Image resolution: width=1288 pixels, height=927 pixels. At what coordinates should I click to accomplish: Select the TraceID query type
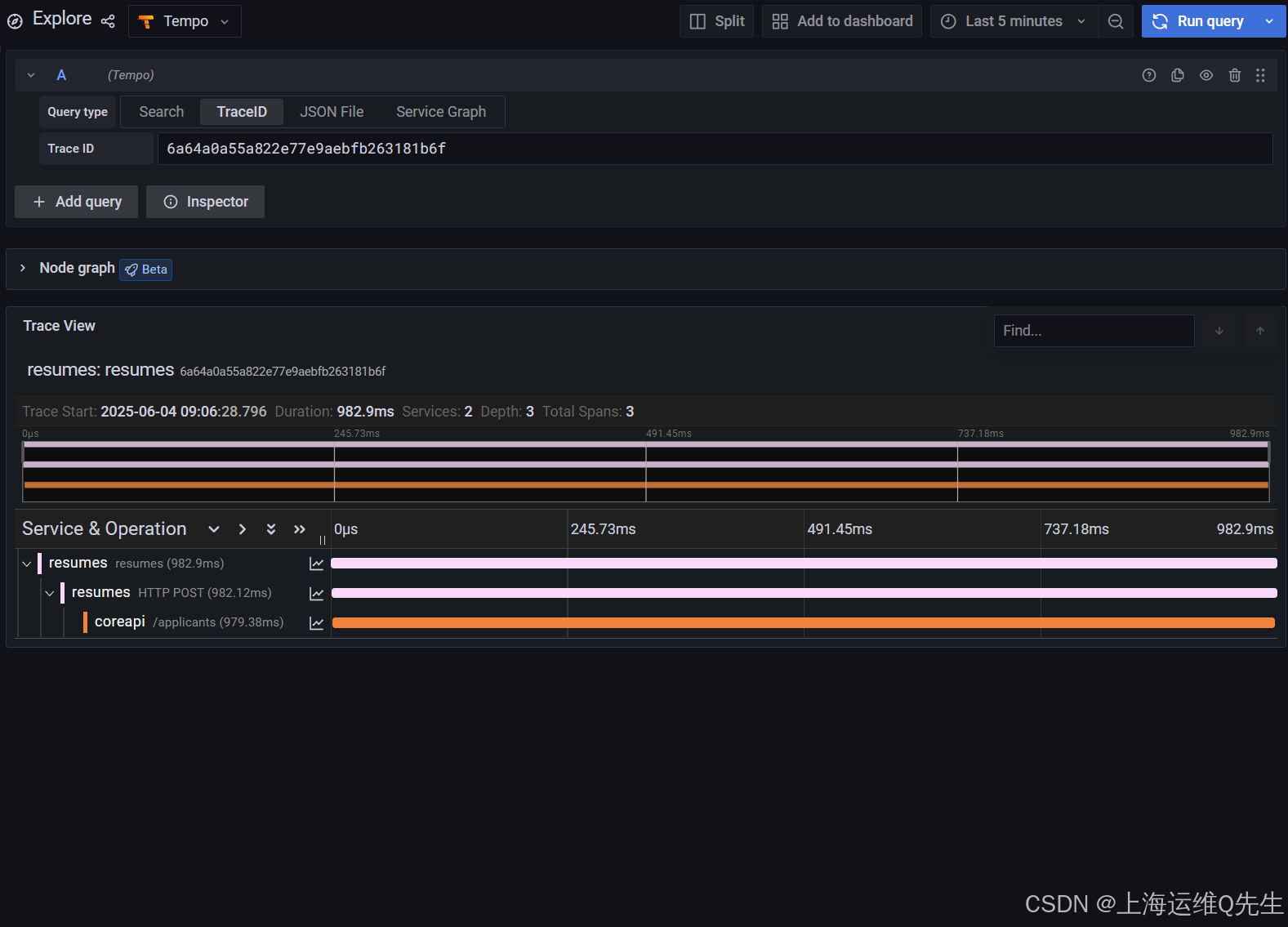242,112
